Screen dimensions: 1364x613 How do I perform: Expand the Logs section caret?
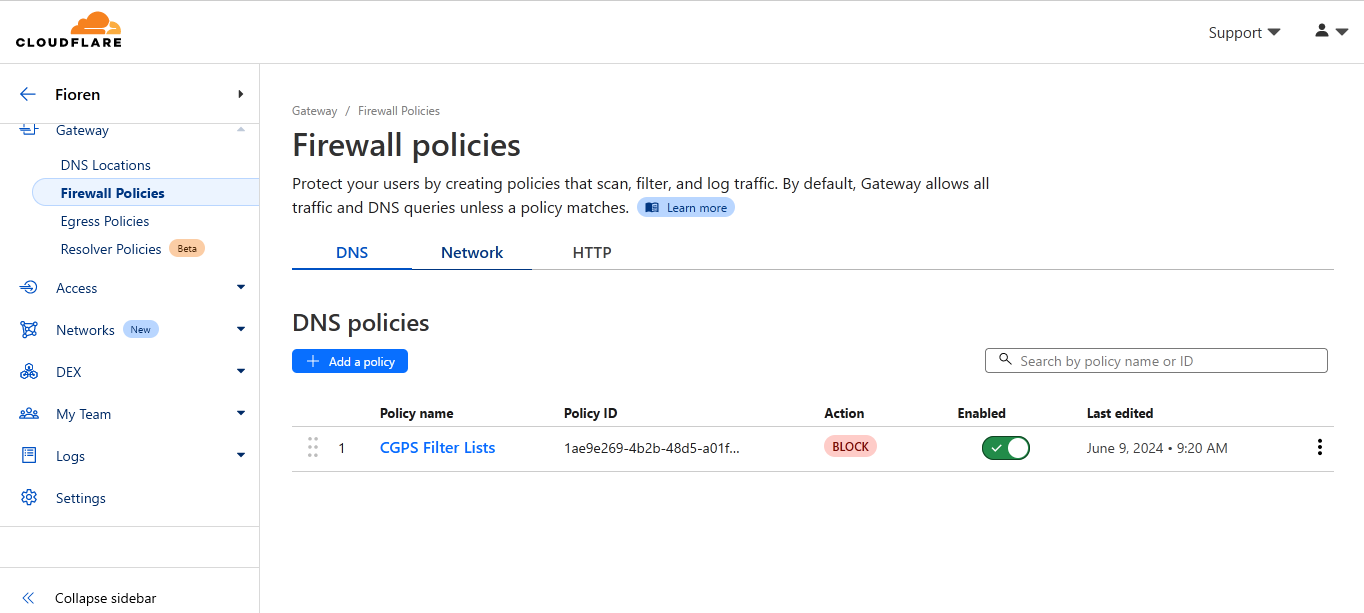(241, 456)
